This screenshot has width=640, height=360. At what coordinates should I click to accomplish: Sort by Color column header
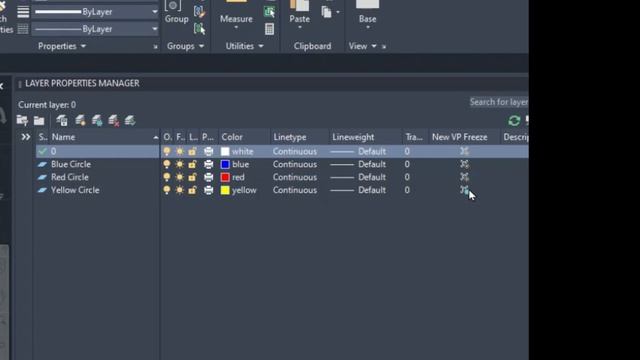(244, 137)
